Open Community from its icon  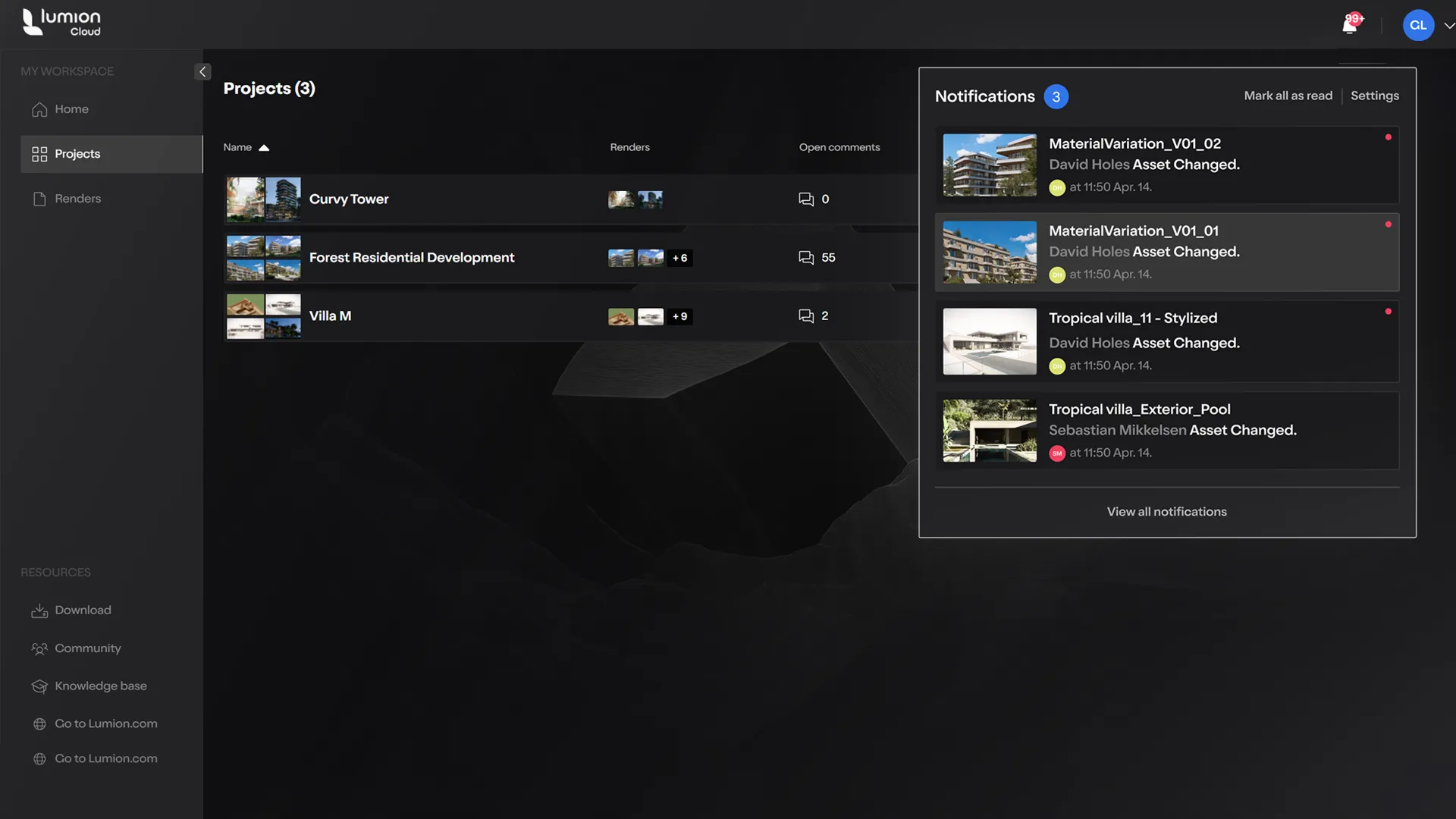pos(39,649)
